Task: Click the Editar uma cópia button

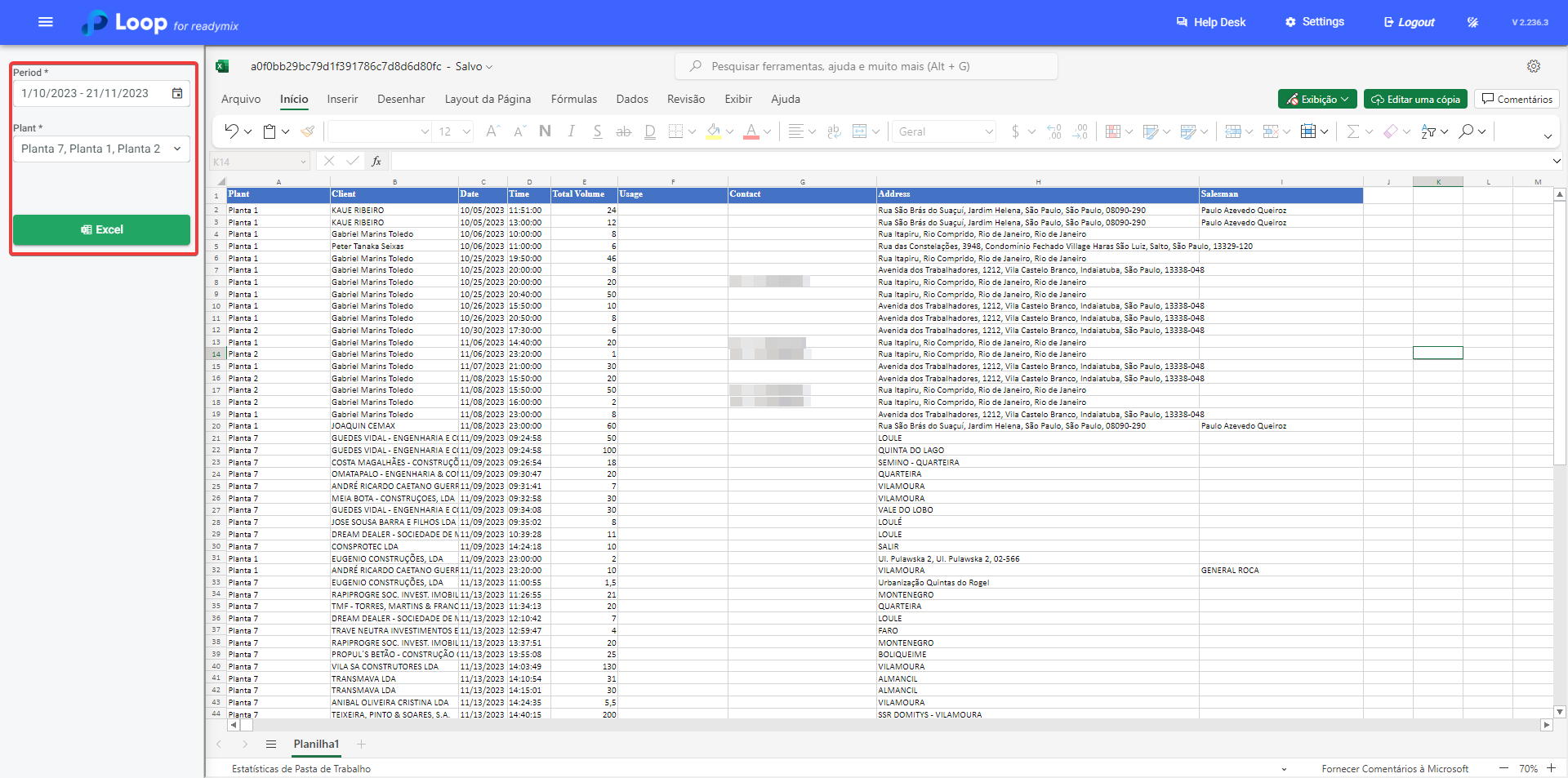Action: 1415,100
